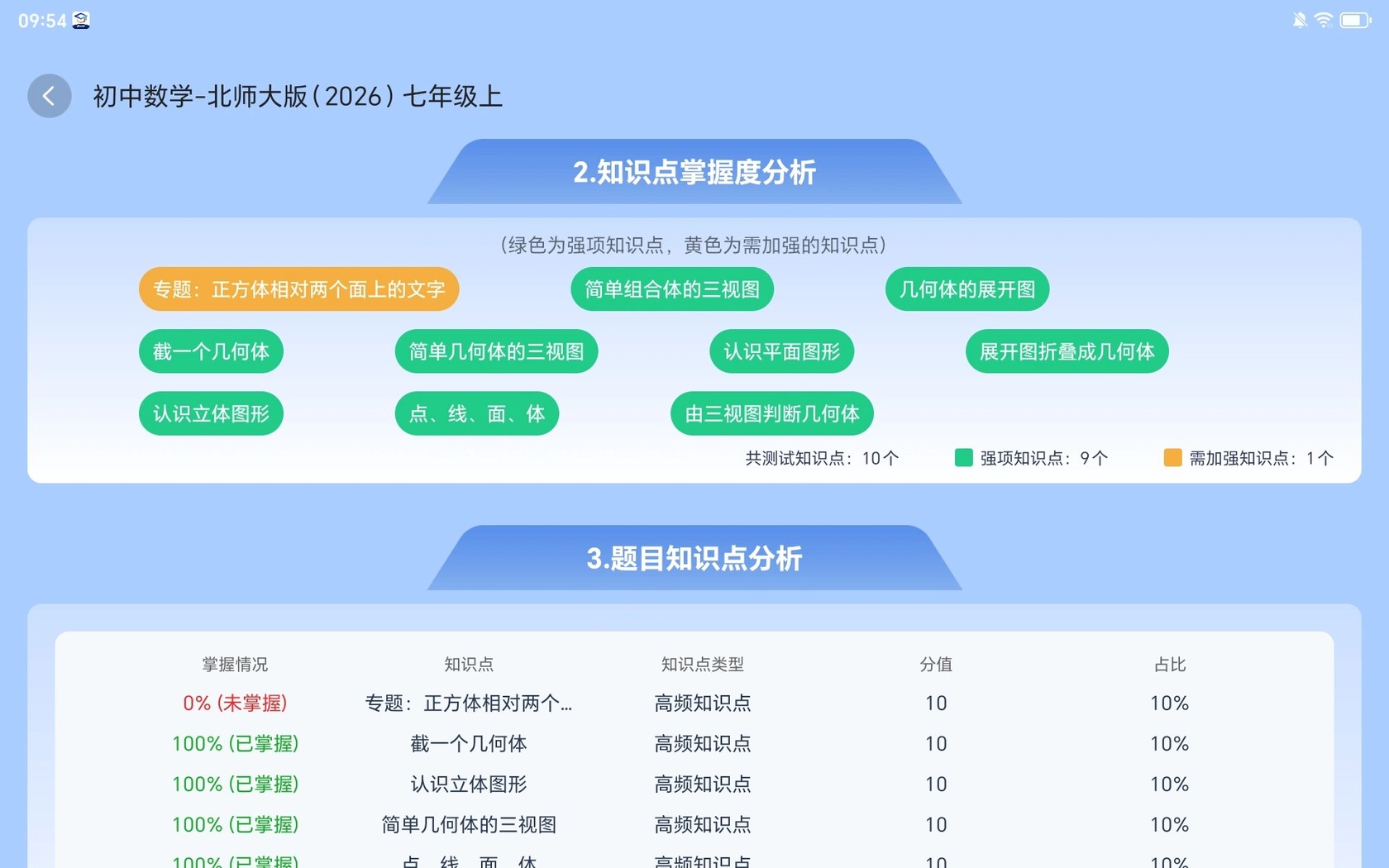The width and height of the screenshot is (1389, 868).
Task: Open the green 简单几何体的三视图 tag
Action: 496,351
